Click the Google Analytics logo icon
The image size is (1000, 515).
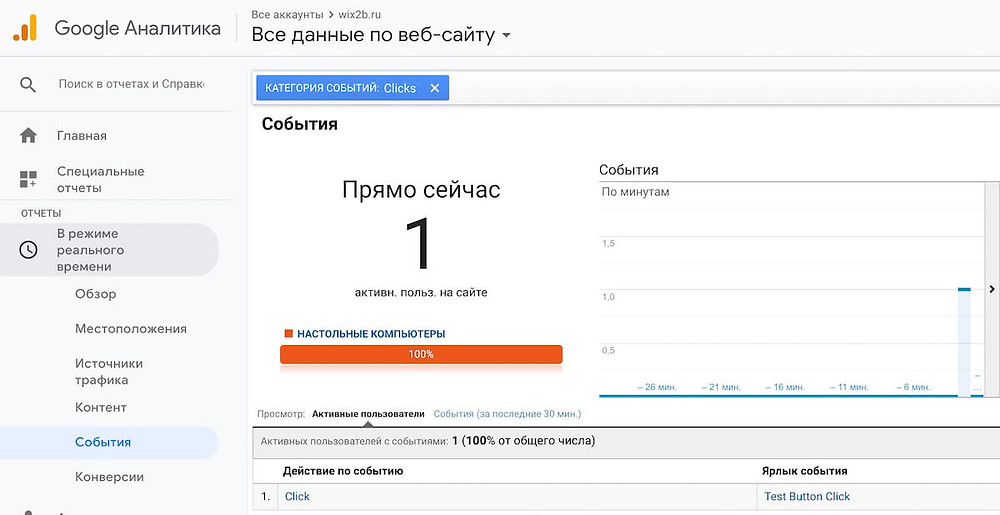tap(25, 28)
